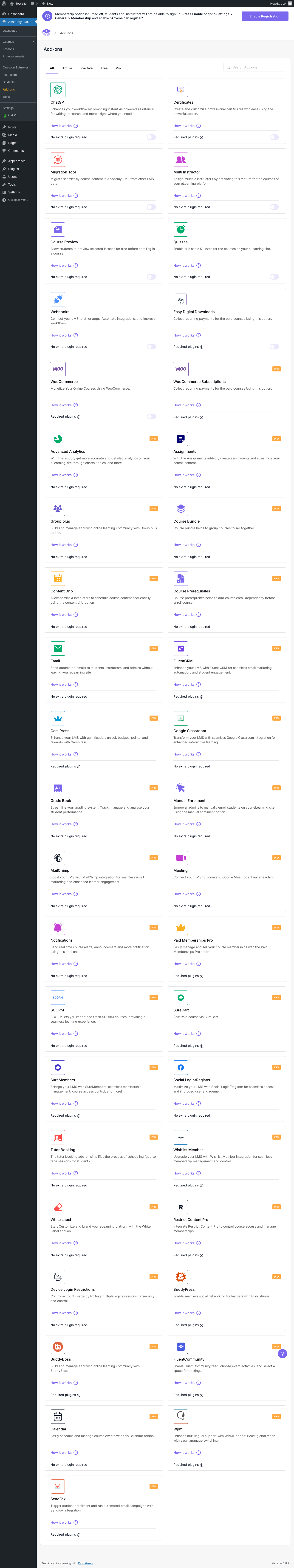Image resolution: width=294 pixels, height=1568 pixels.
Task: Switch to the Inactive add-ons tab
Action: coord(86,68)
